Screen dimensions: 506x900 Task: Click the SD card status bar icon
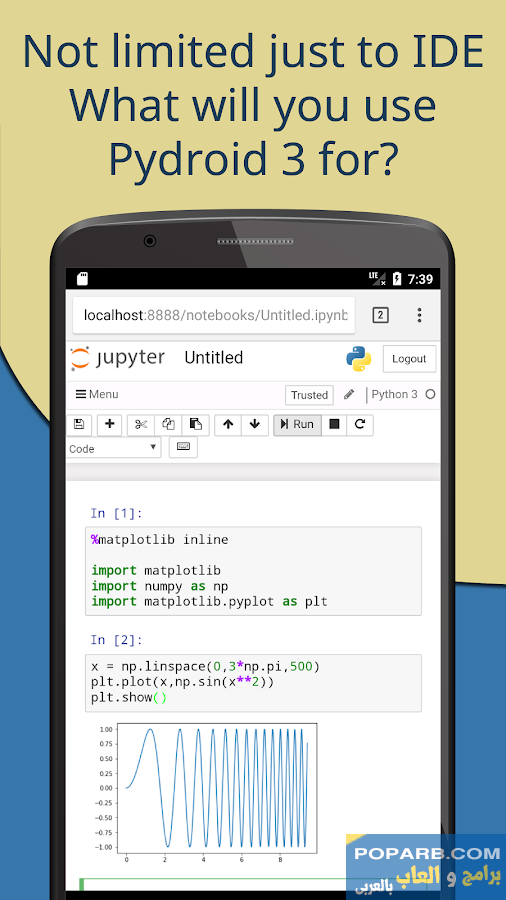[82, 279]
